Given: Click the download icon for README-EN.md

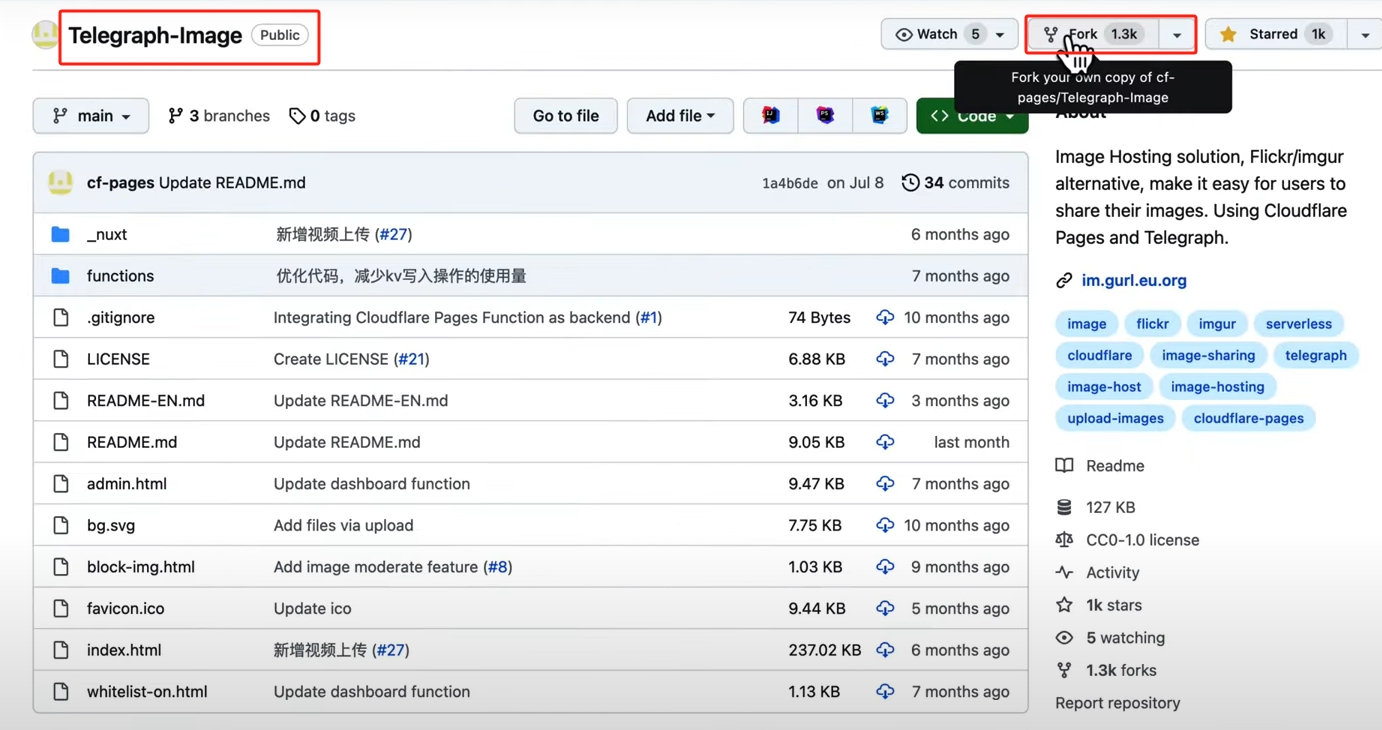Looking at the screenshot, I should pos(885,400).
